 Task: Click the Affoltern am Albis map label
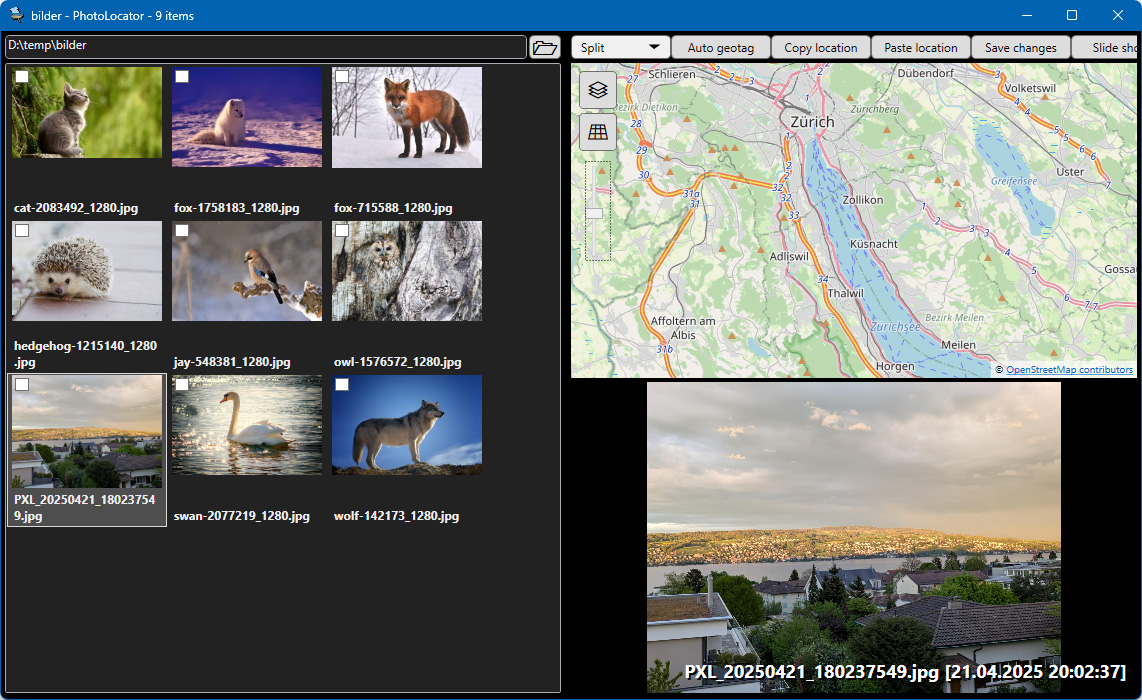pyautogui.click(x=683, y=328)
